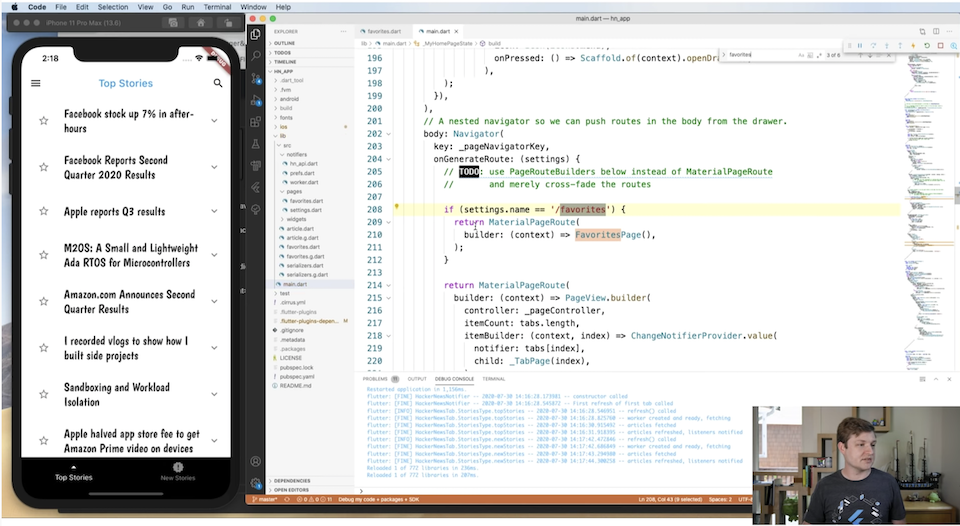Open Manage gear in activity bar

256,483
